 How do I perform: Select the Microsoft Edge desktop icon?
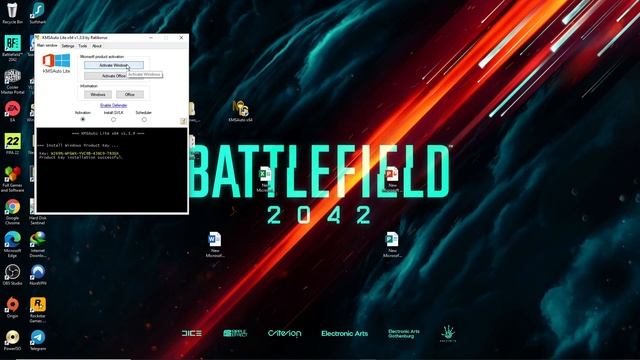pos(12,244)
